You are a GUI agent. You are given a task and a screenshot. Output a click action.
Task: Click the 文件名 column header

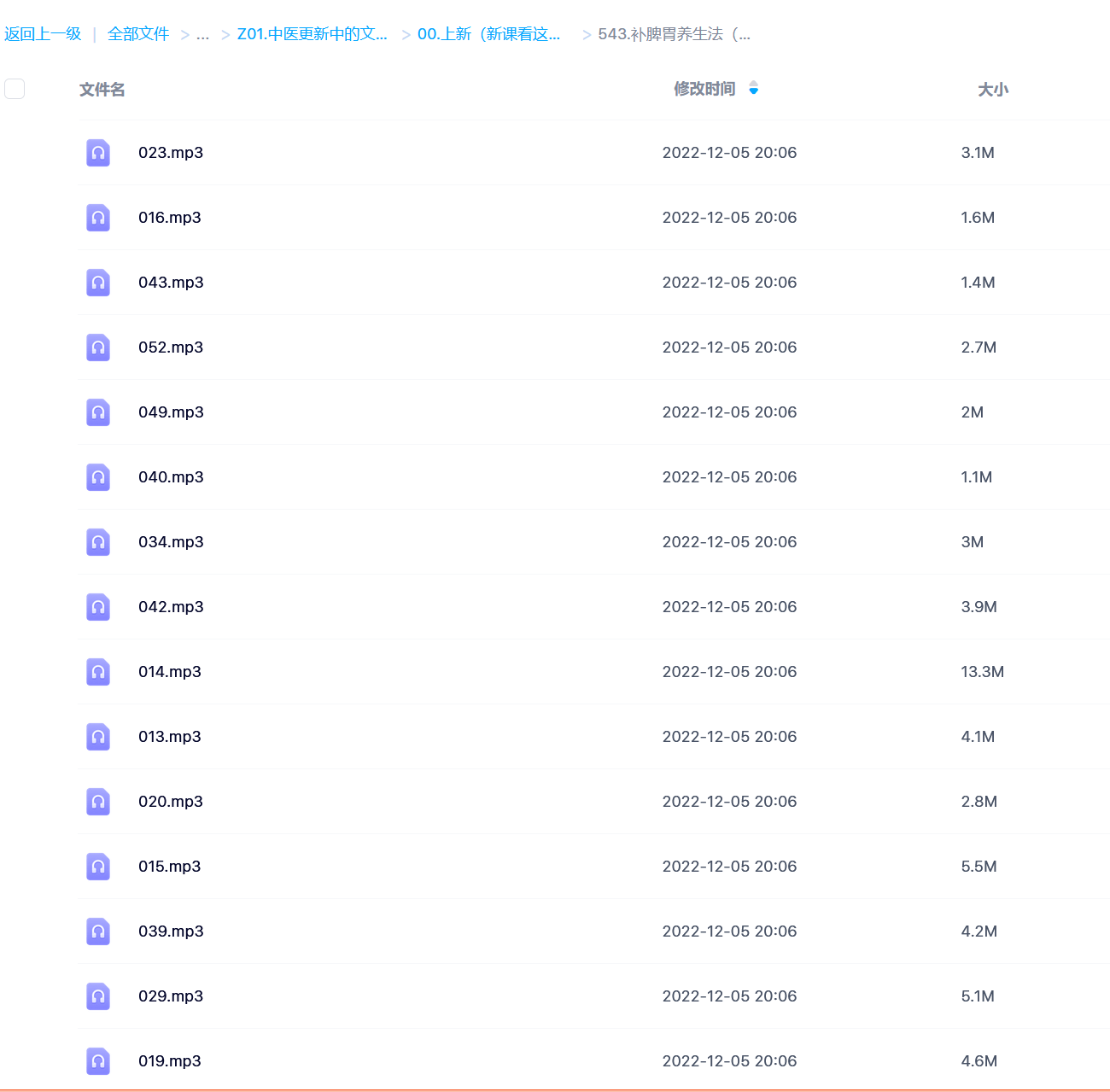[102, 90]
